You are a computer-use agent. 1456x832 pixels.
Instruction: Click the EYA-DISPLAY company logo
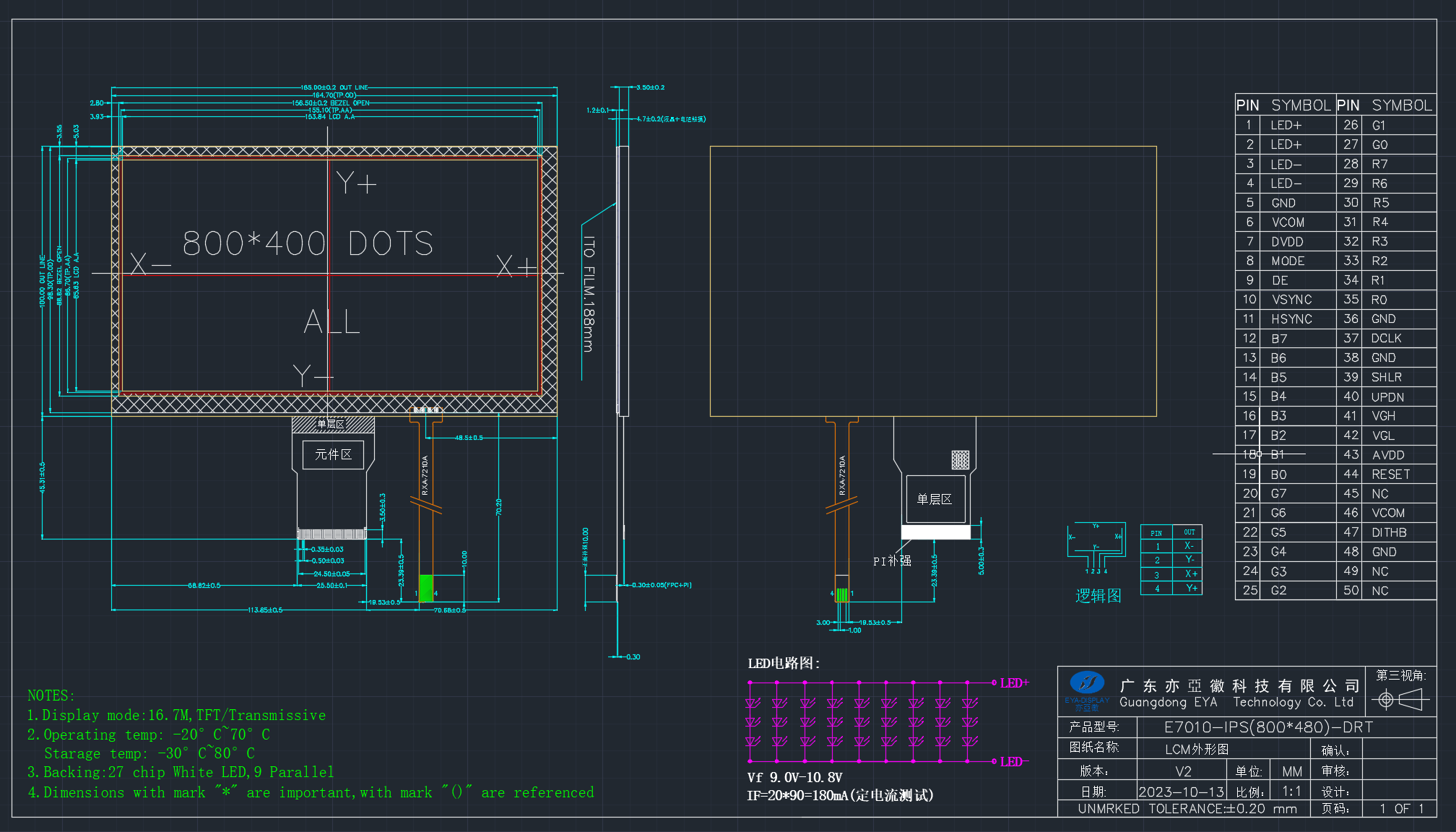1087,691
